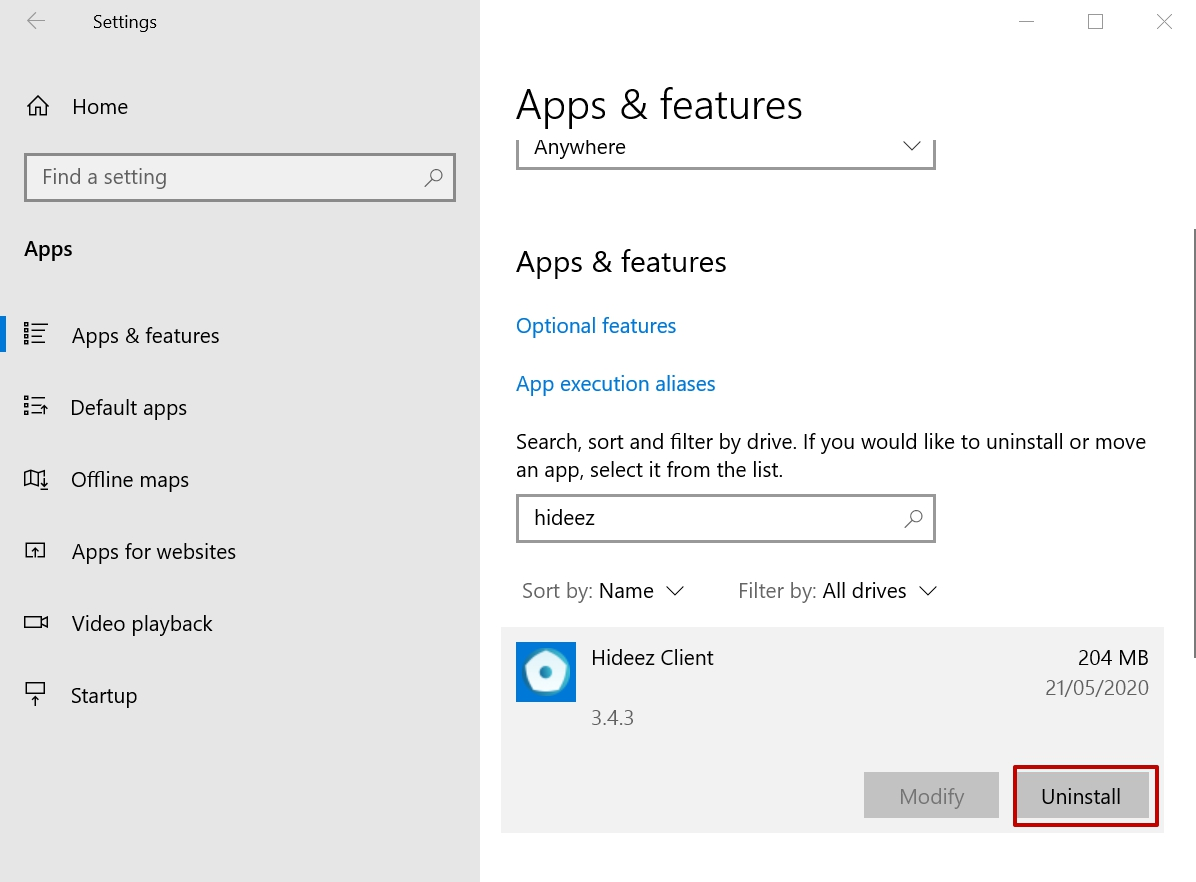Select Video playback in sidebar

click(x=142, y=624)
